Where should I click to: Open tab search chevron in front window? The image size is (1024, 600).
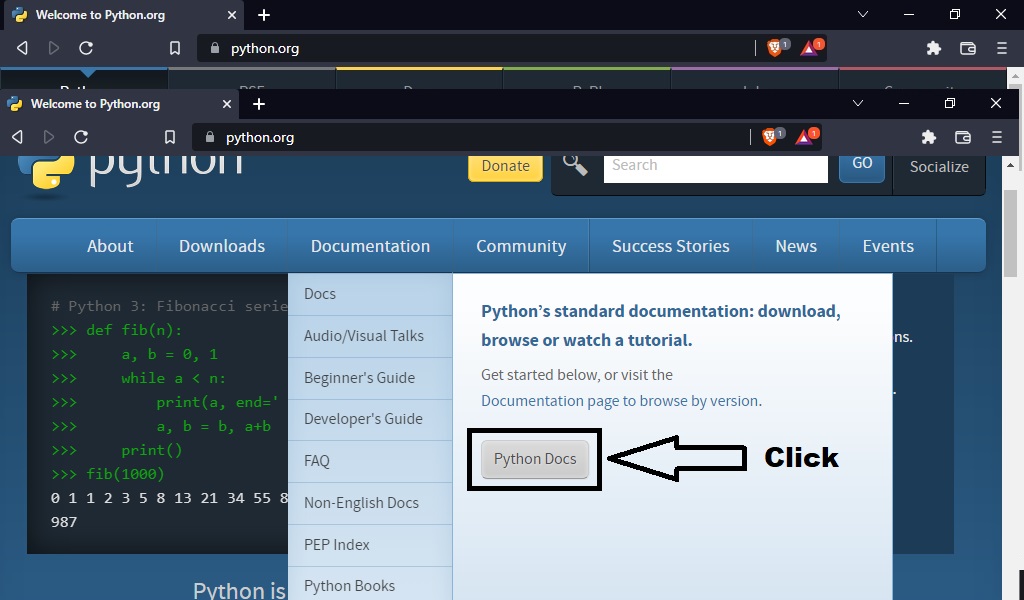coord(858,103)
